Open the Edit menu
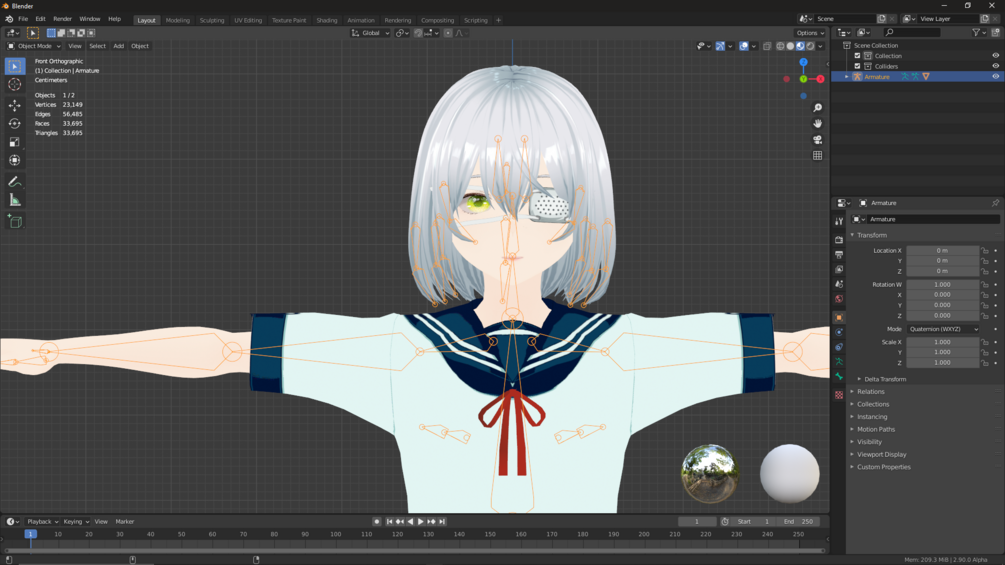The width and height of the screenshot is (1005, 565). pyautogui.click(x=40, y=19)
